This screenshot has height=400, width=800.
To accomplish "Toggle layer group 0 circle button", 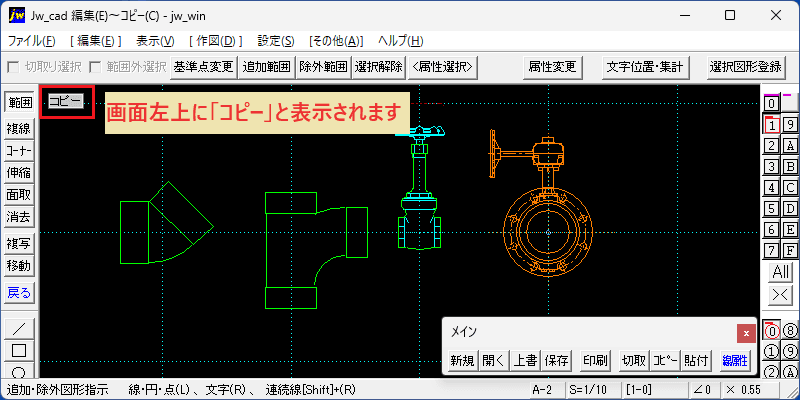I will click(772, 332).
